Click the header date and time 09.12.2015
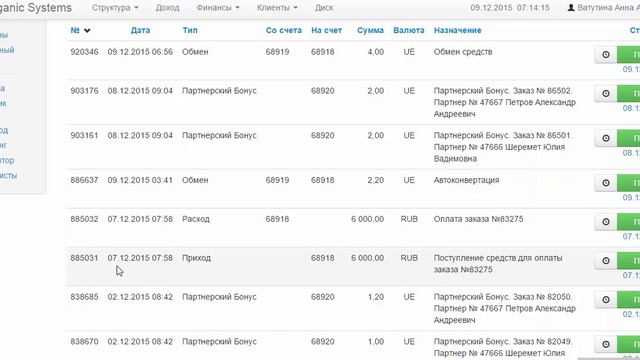 click(510, 7)
